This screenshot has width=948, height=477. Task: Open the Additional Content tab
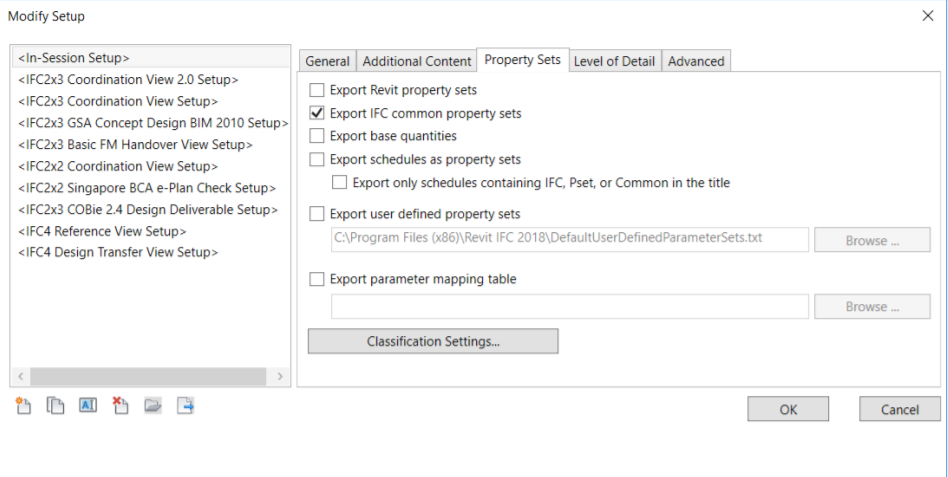417,61
